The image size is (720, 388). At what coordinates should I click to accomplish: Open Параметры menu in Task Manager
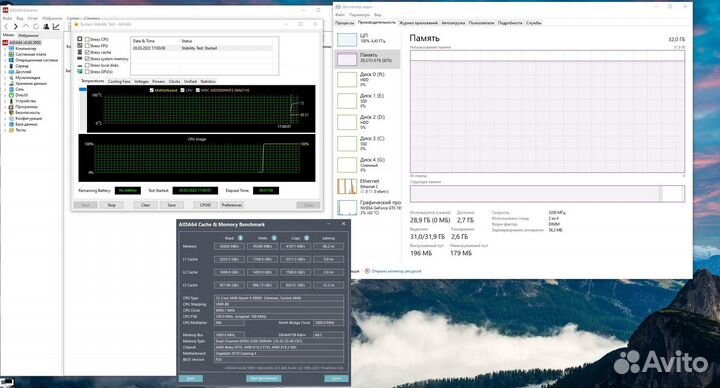click(359, 15)
